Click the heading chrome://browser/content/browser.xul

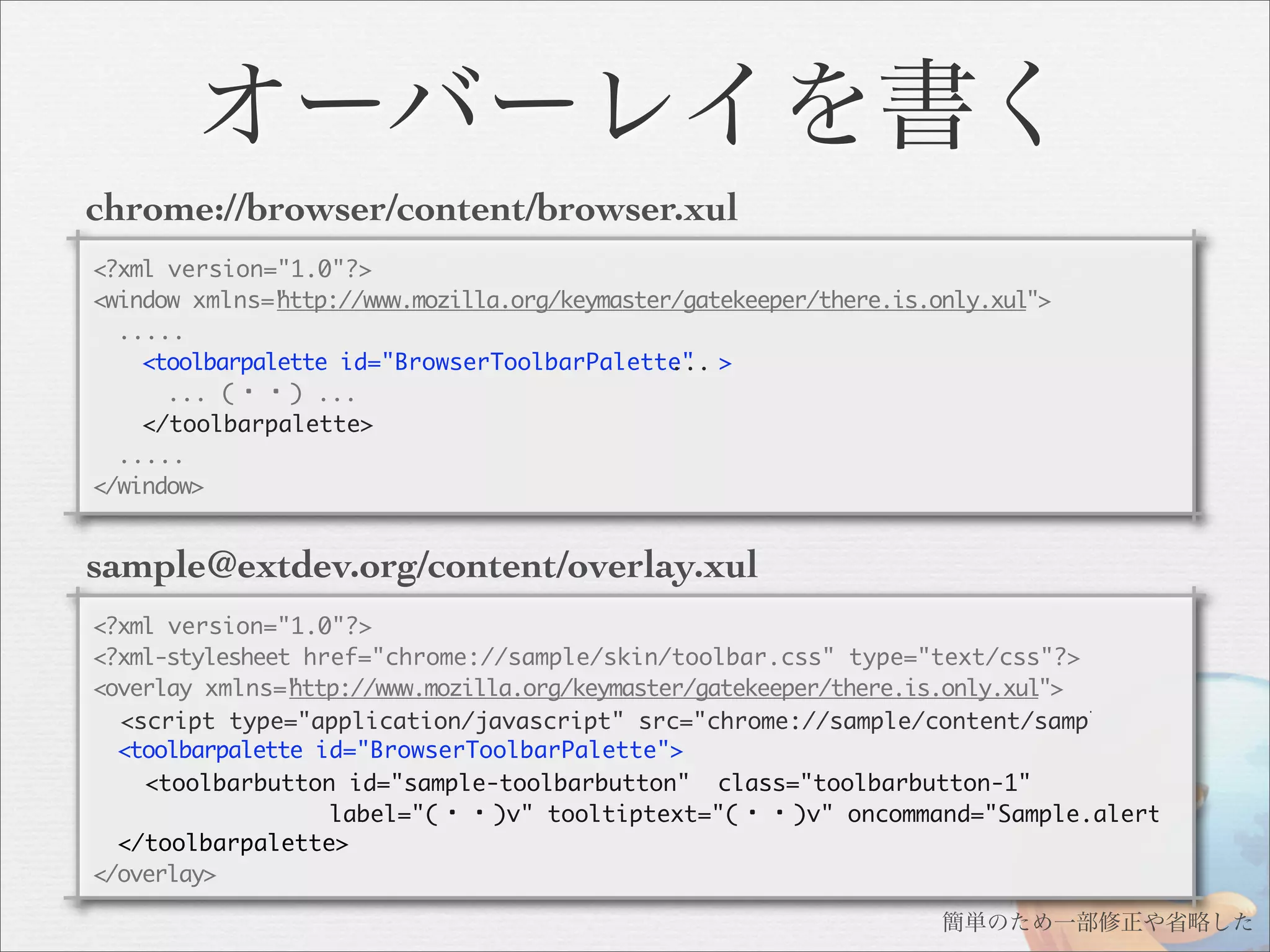411,208
